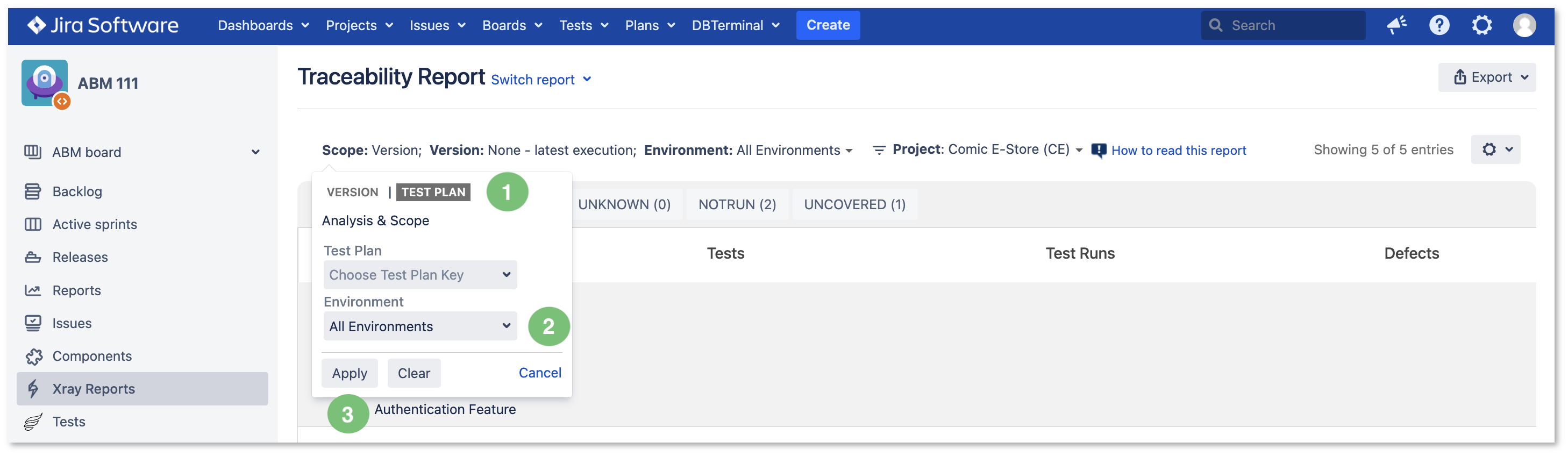Click the Releases ship icon
Viewport: 1568px width, 456px height.
pos(33,257)
